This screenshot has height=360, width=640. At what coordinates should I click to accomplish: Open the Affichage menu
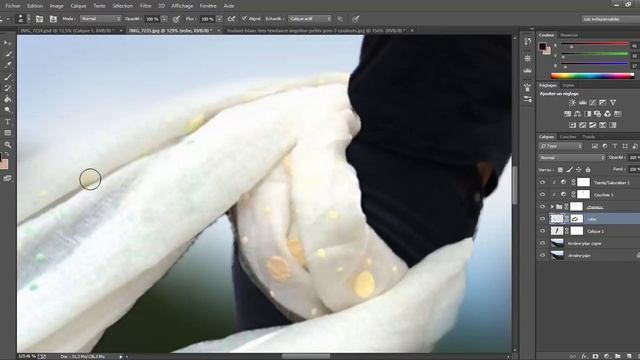182,6
